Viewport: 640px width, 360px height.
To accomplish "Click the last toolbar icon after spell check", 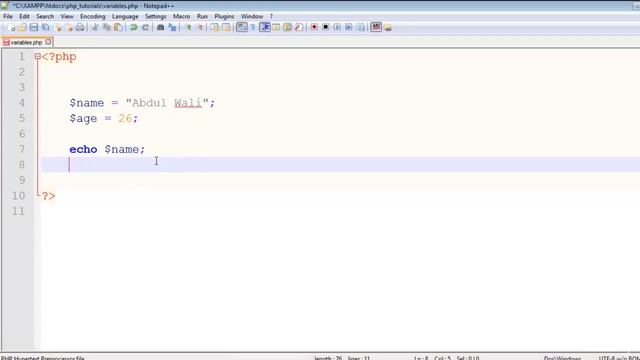I will tap(388, 27).
